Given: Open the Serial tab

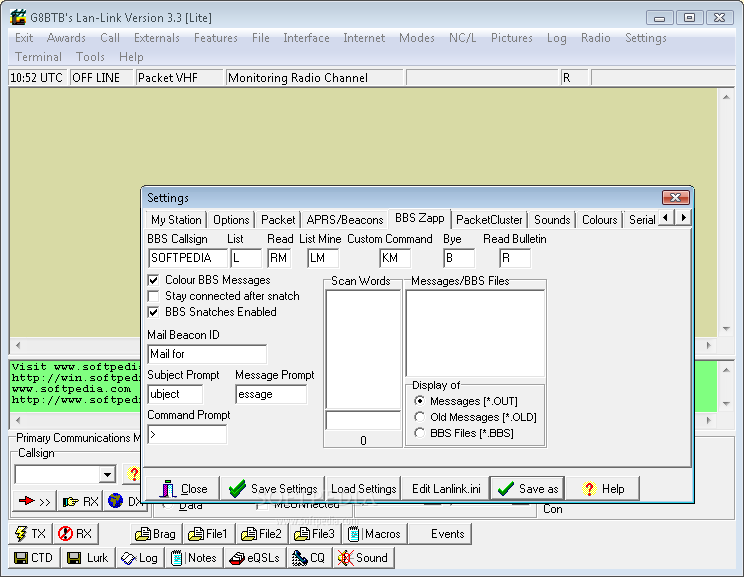Looking at the screenshot, I should tap(642, 220).
